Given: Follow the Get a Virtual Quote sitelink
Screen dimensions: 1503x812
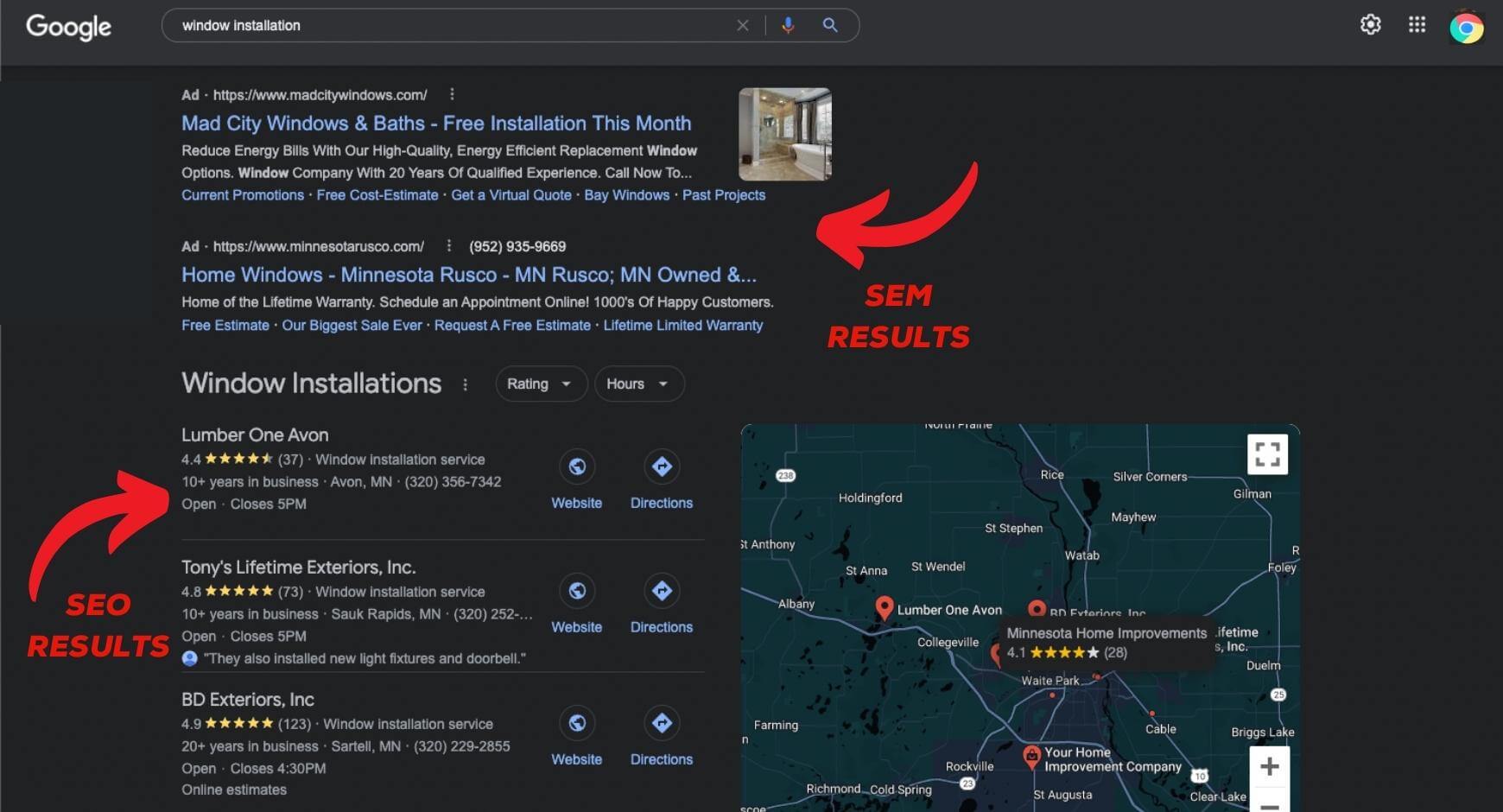Looking at the screenshot, I should [x=511, y=195].
